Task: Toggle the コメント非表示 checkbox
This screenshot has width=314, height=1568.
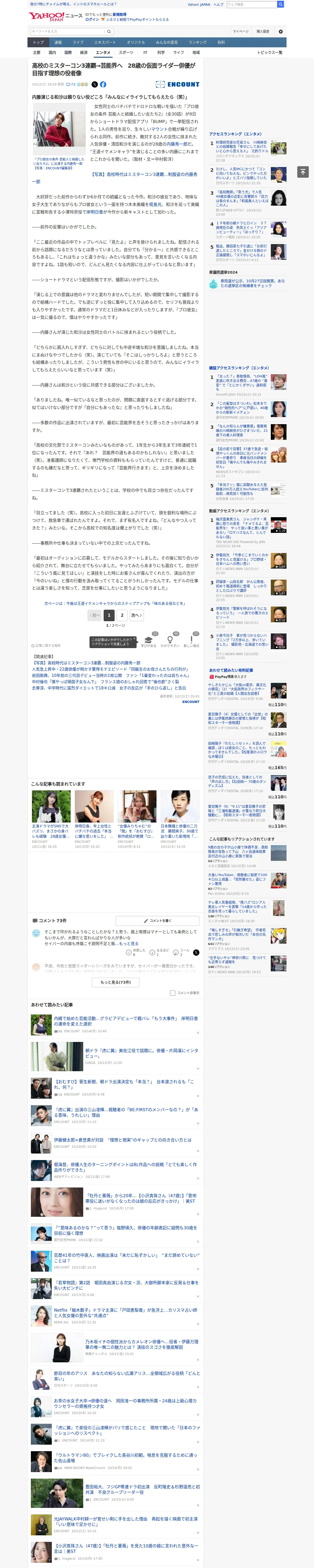Action: point(172,993)
